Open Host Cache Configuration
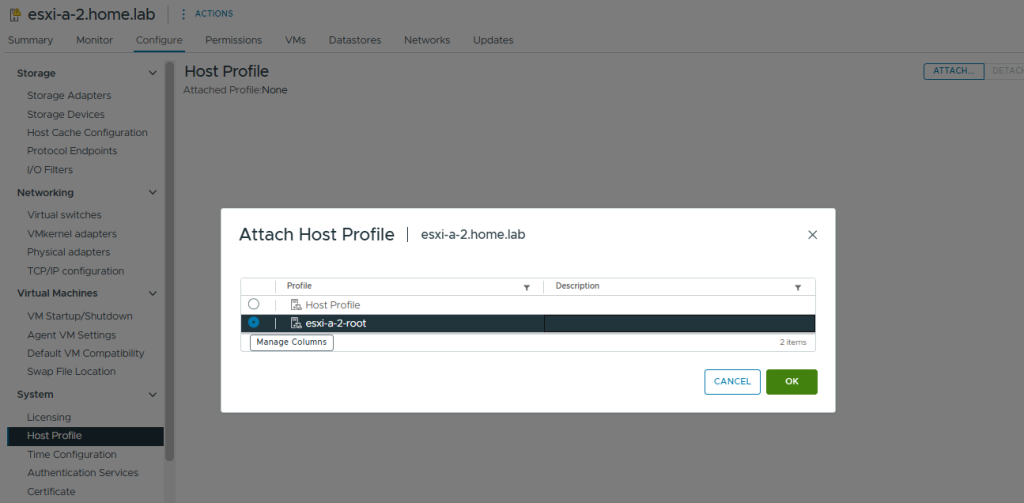Image resolution: width=1024 pixels, height=503 pixels. (88, 133)
